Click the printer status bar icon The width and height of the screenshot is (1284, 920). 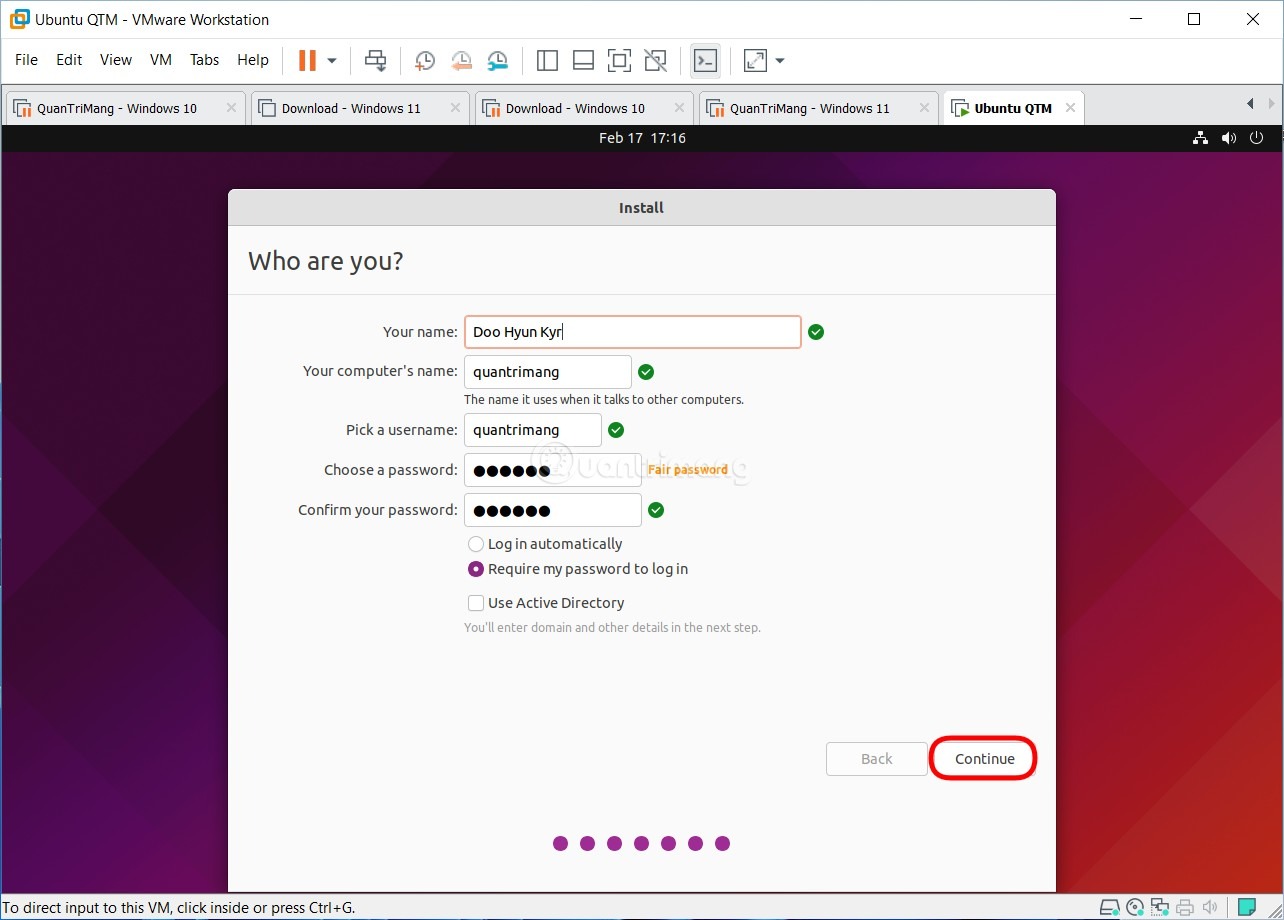pyautogui.click(x=1185, y=908)
